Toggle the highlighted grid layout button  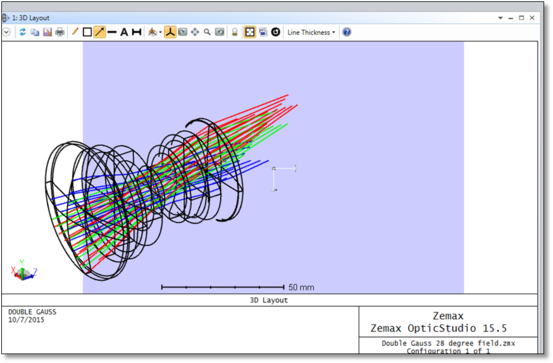pyautogui.click(x=250, y=32)
